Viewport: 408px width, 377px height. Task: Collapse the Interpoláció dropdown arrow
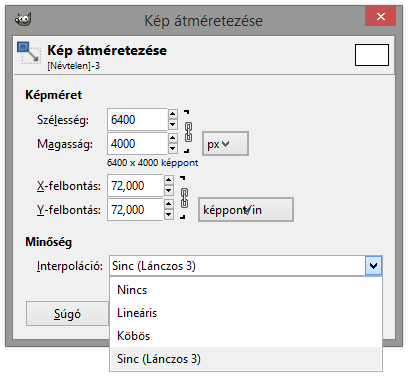(x=373, y=266)
